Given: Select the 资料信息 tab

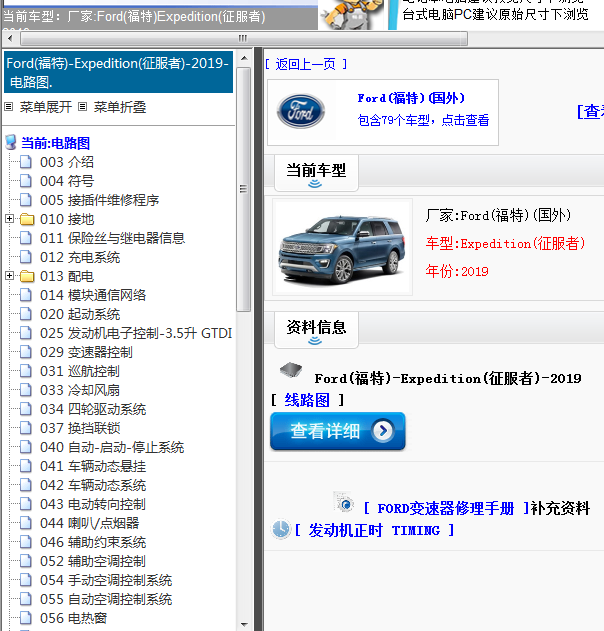Looking at the screenshot, I should (x=316, y=330).
